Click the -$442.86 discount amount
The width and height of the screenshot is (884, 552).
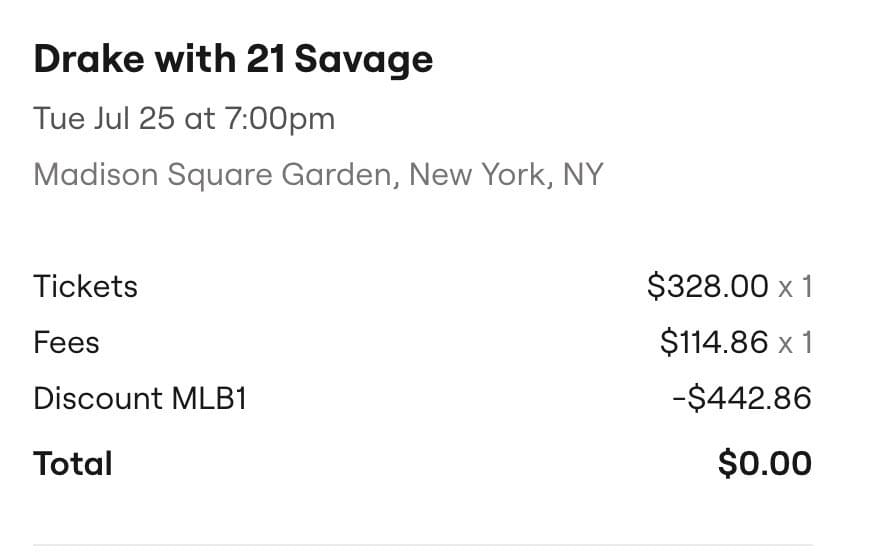(x=741, y=399)
